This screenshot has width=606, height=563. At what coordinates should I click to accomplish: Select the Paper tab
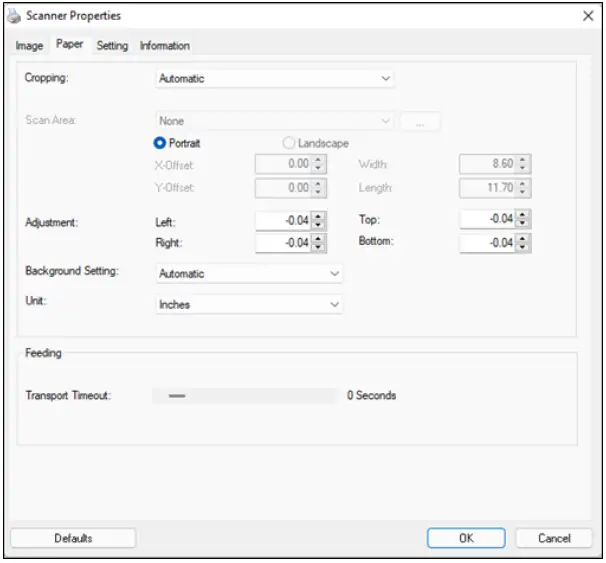click(x=70, y=44)
